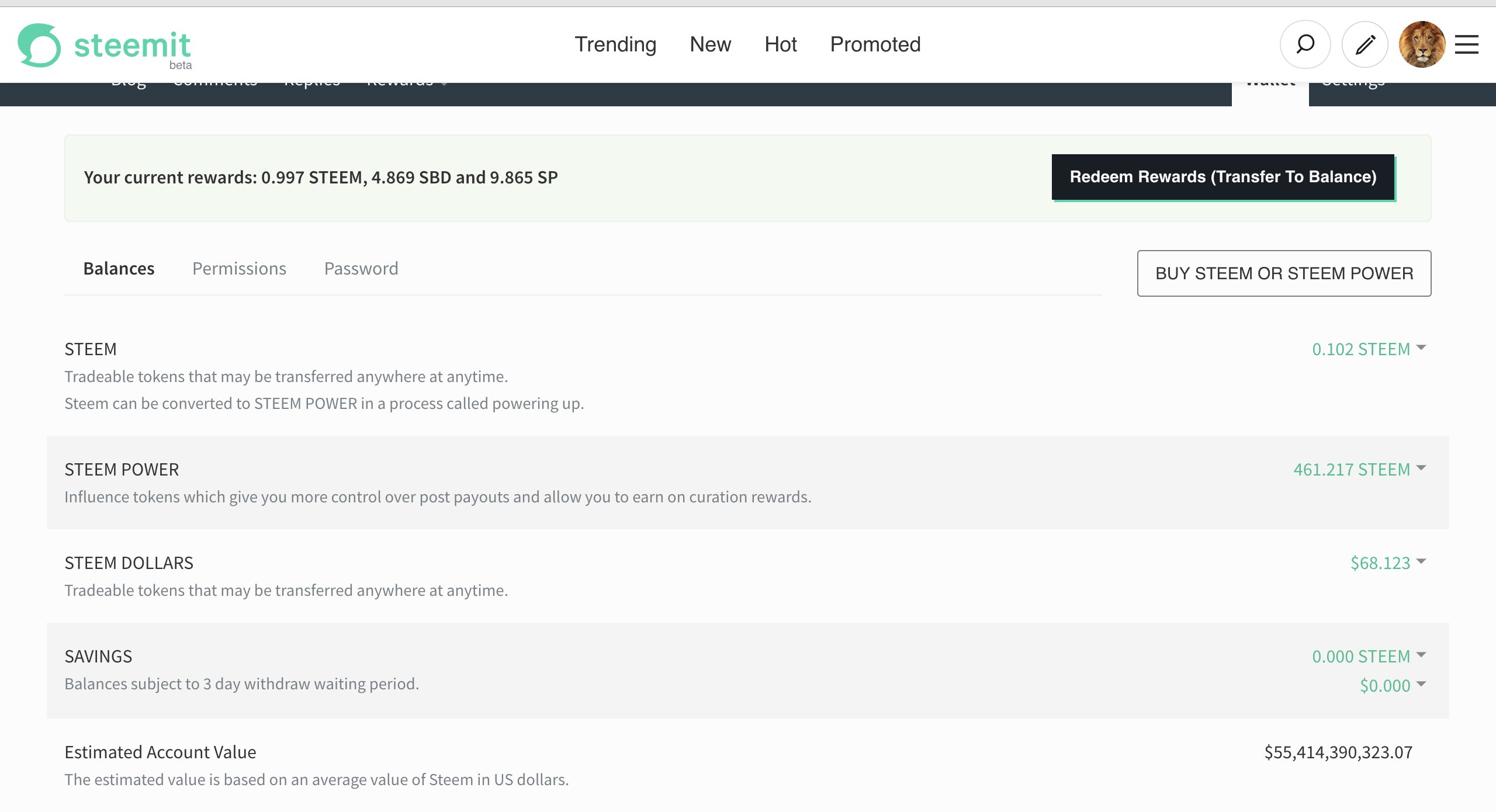Open the search magnifier icon
Screen dimensions: 1496x812
click(x=1305, y=44)
